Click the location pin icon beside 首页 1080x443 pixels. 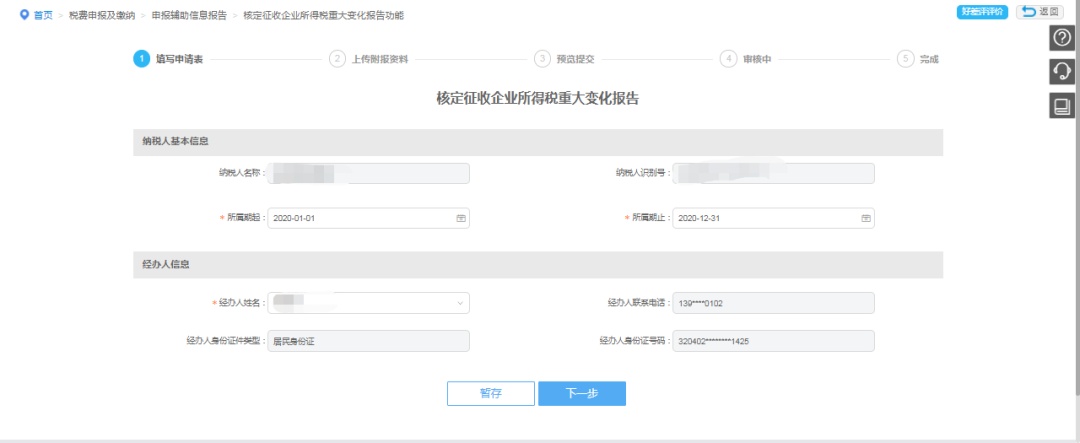[24, 16]
